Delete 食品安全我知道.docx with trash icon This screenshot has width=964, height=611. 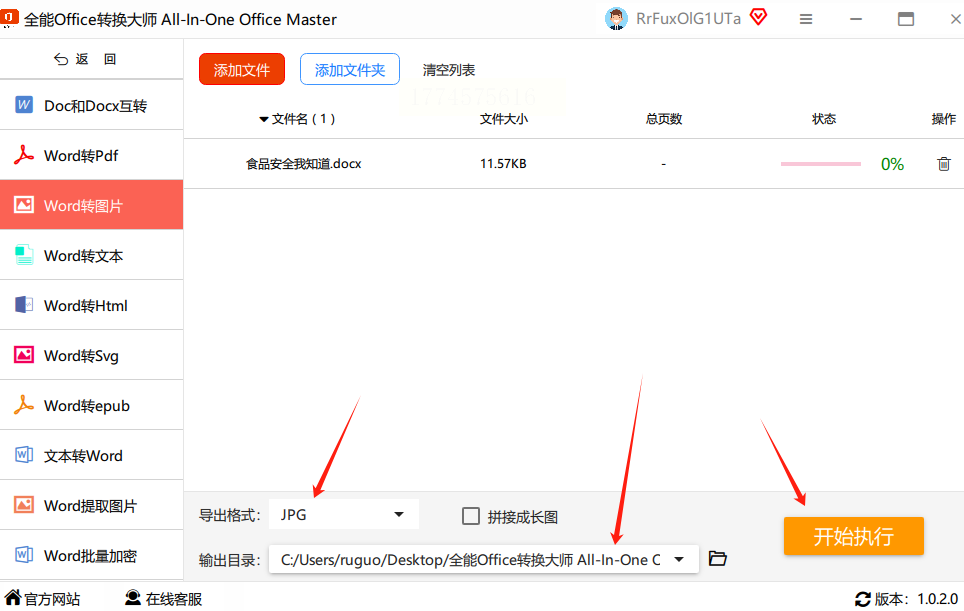point(944,164)
